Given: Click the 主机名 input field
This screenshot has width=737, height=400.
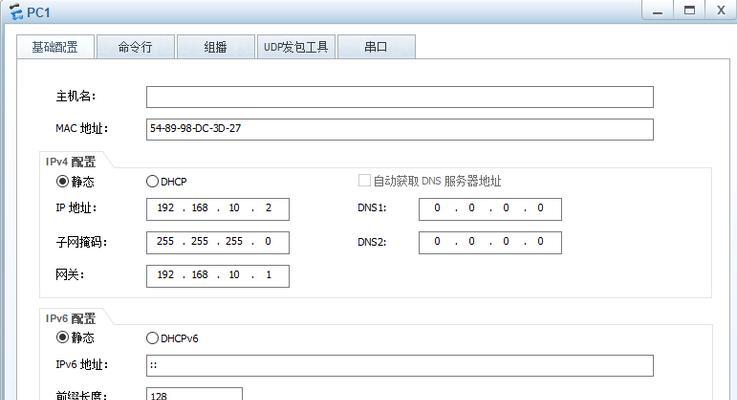Looking at the screenshot, I should pos(400,97).
